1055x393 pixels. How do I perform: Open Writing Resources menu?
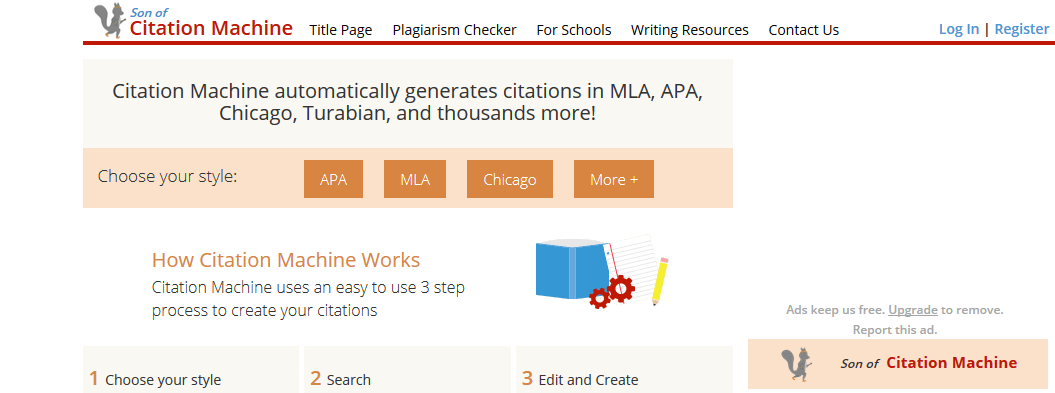(690, 30)
